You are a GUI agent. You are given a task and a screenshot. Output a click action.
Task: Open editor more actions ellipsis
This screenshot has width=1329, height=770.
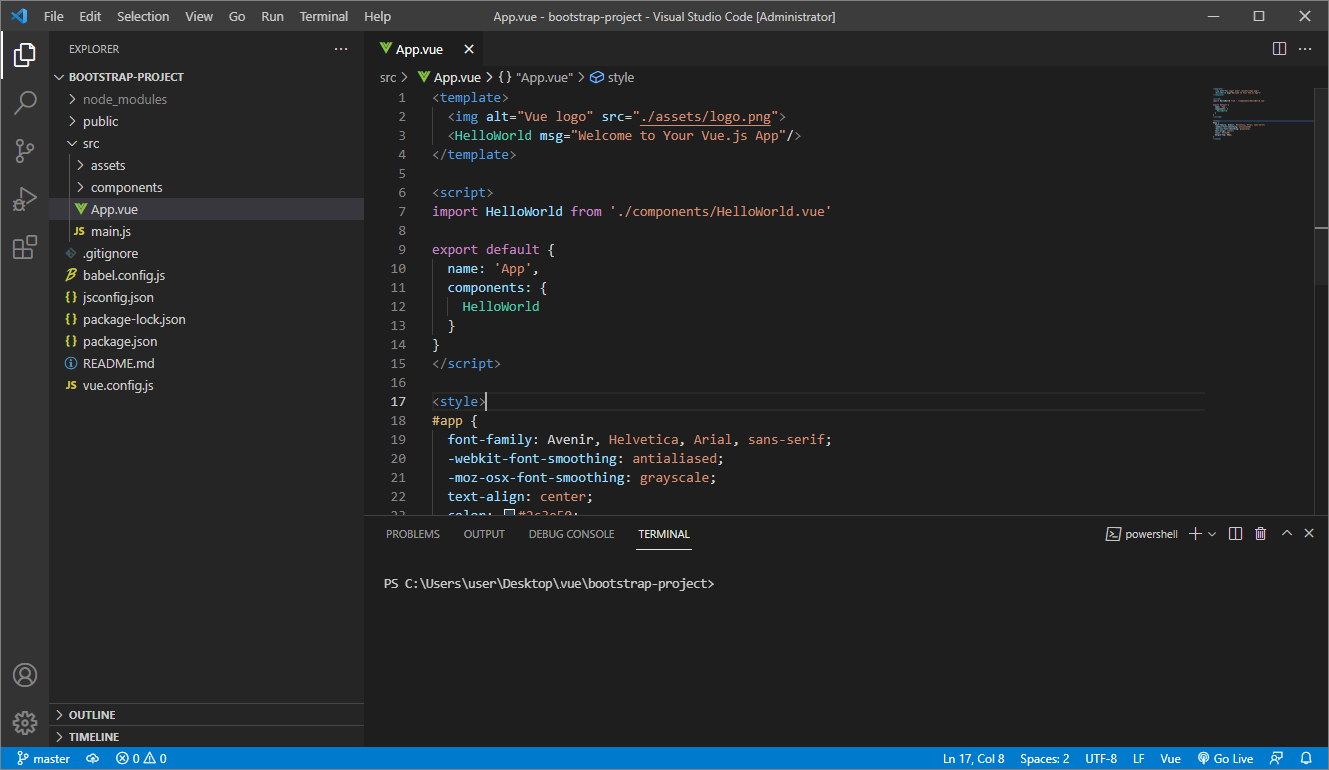pyautogui.click(x=1305, y=49)
